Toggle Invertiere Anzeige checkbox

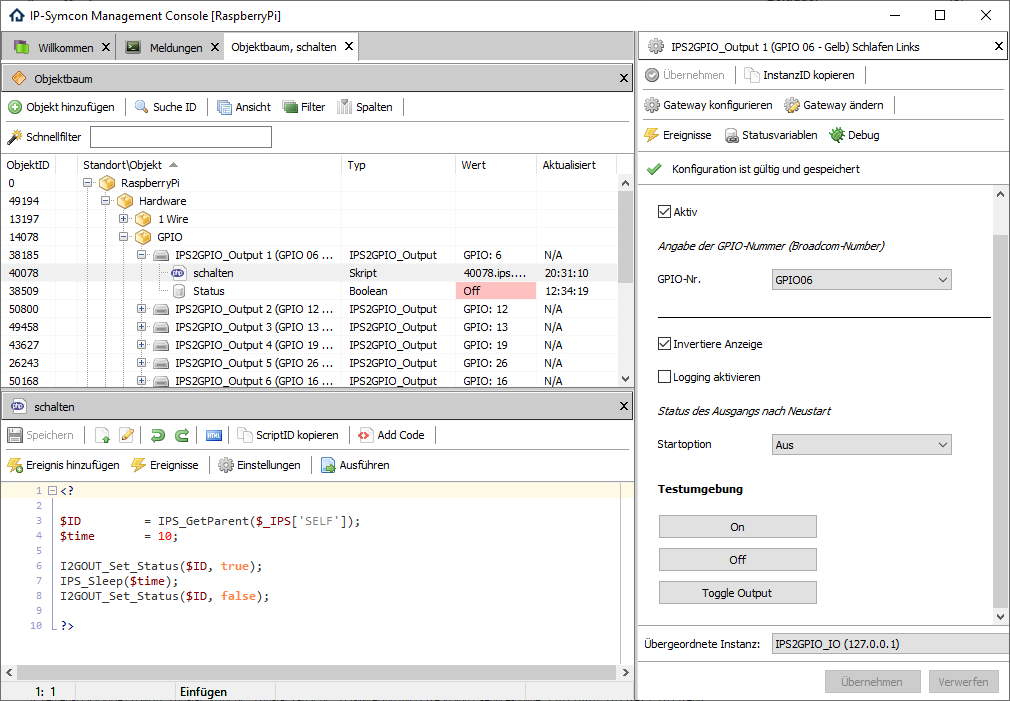[x=664, y=343]
